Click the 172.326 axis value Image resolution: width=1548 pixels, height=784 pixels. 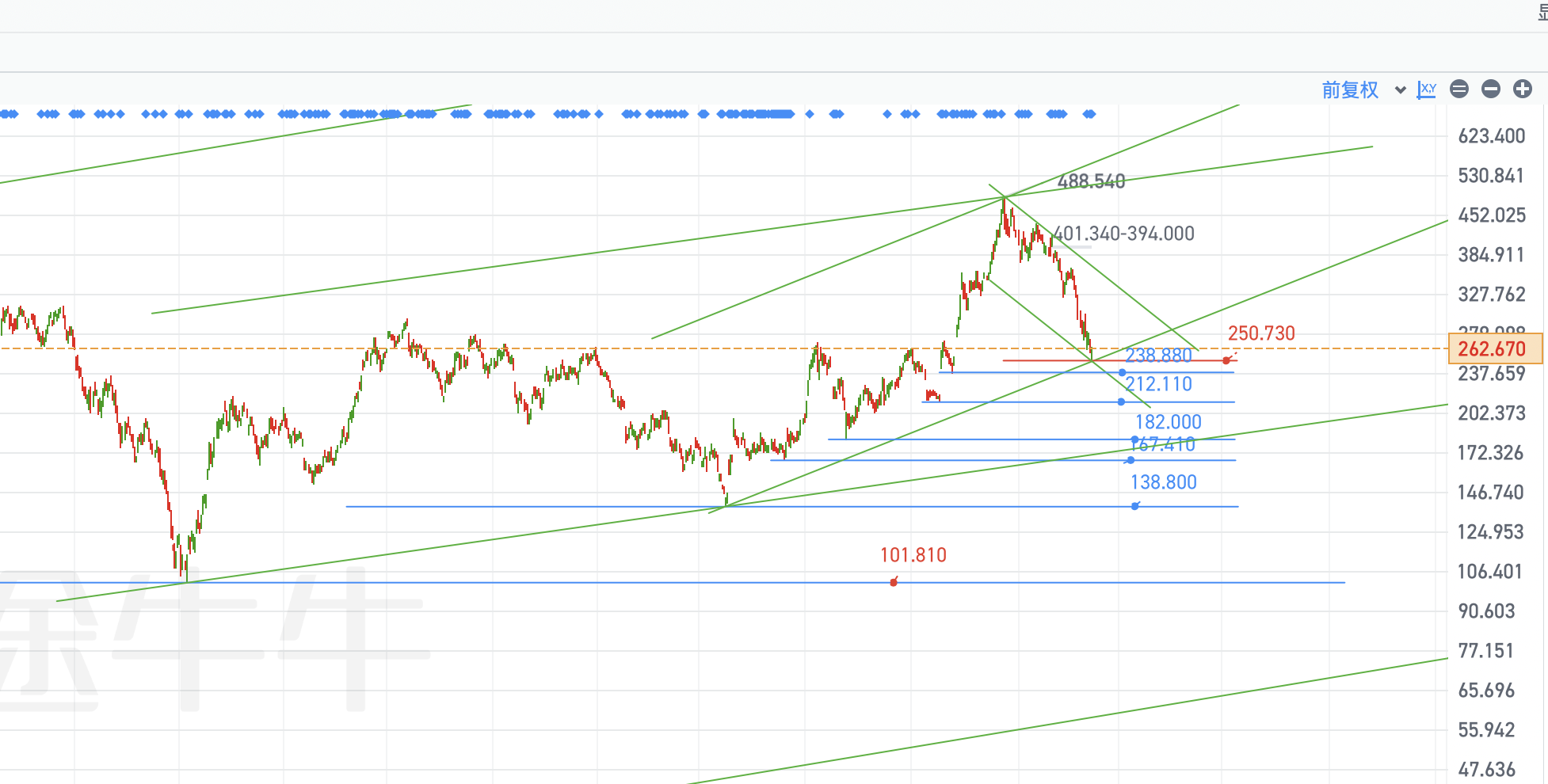1491,453
